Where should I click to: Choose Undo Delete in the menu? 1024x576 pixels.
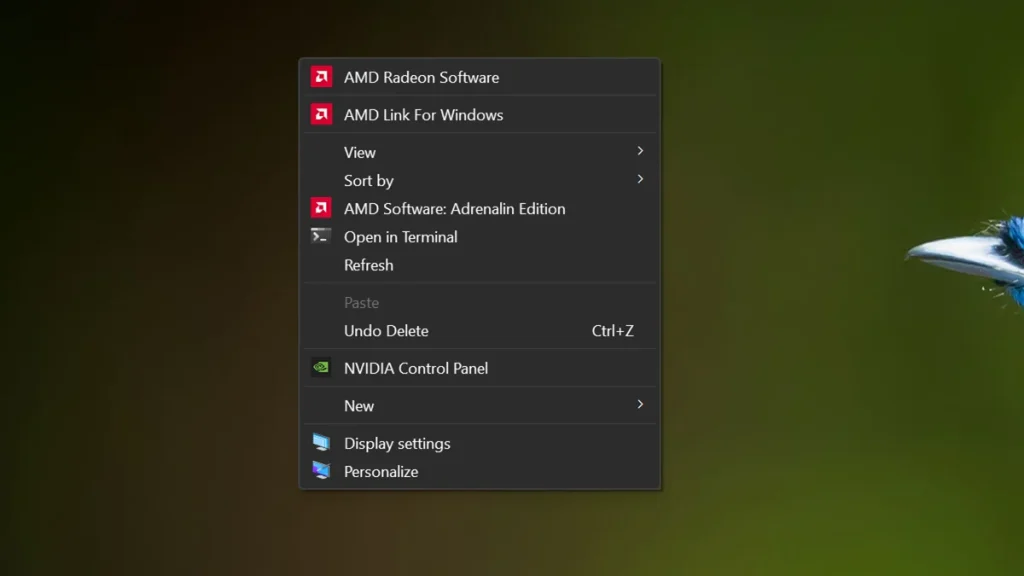coord(479,330)
